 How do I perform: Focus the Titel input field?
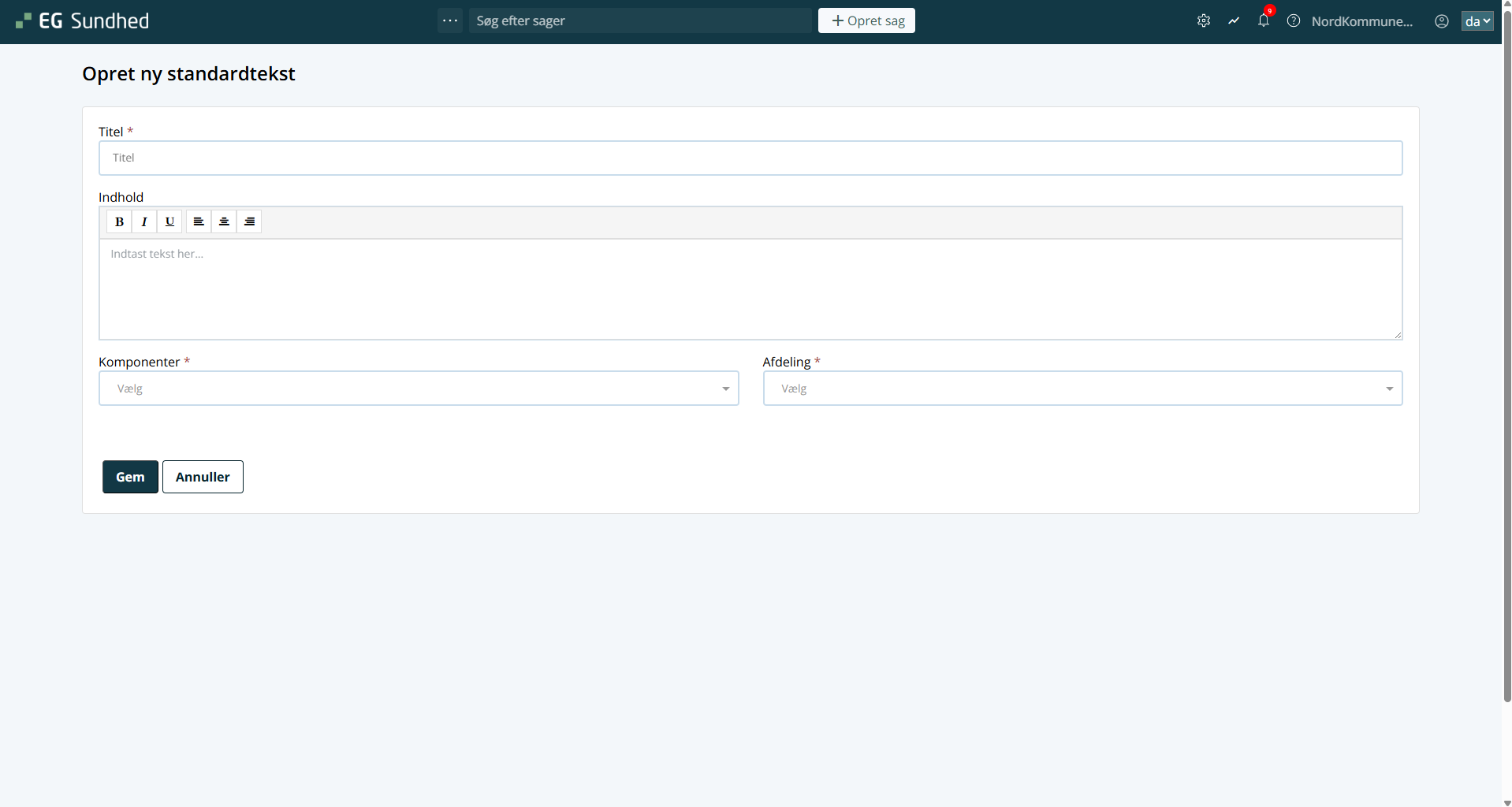coord(750,158)
